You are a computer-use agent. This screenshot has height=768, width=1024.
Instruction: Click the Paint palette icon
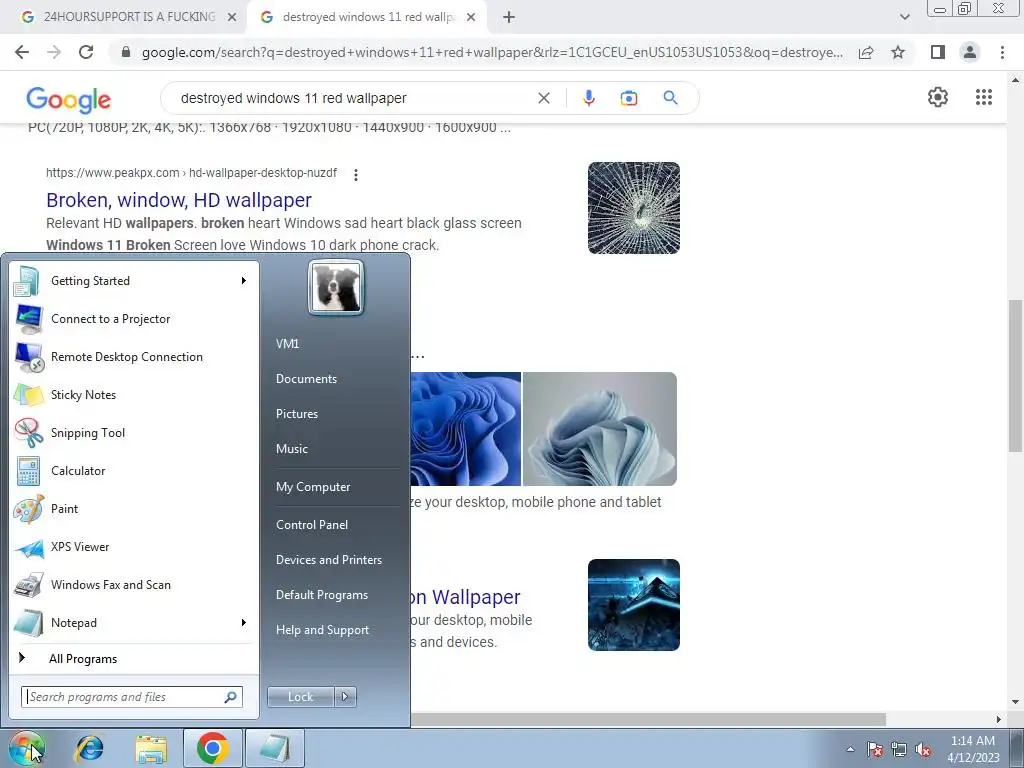pos(28,509)
